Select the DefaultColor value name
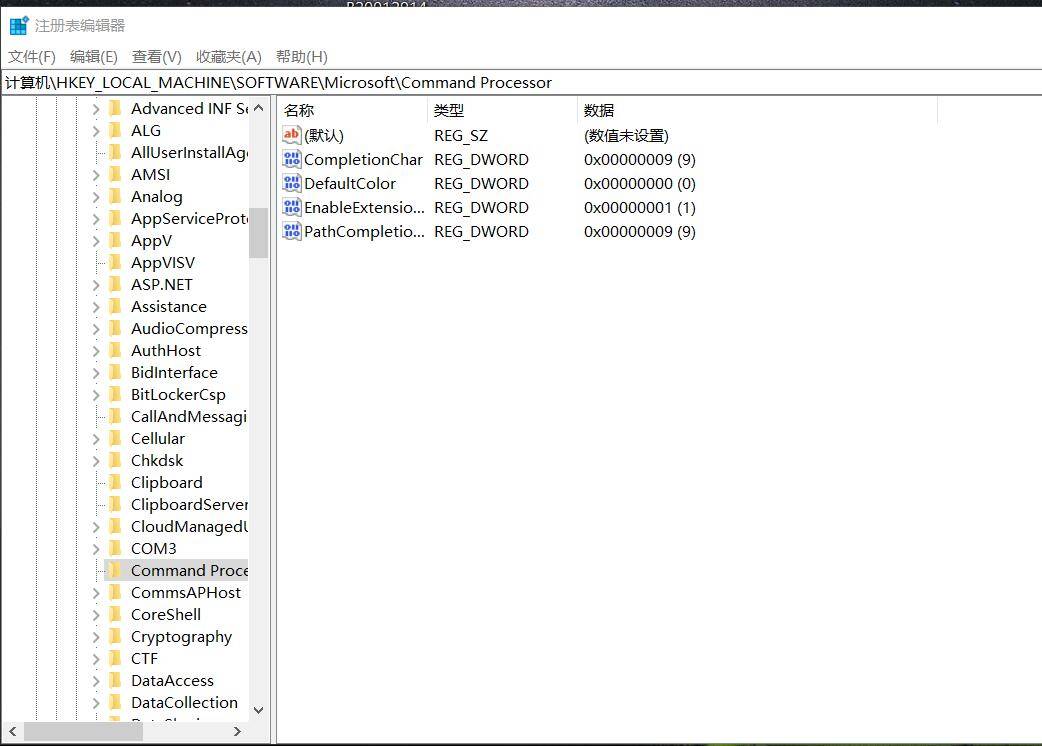 tap(350, 183)
